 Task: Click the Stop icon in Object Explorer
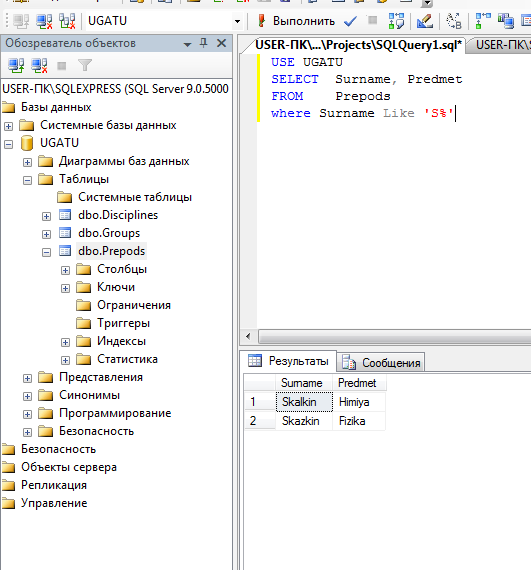point(62,66)
